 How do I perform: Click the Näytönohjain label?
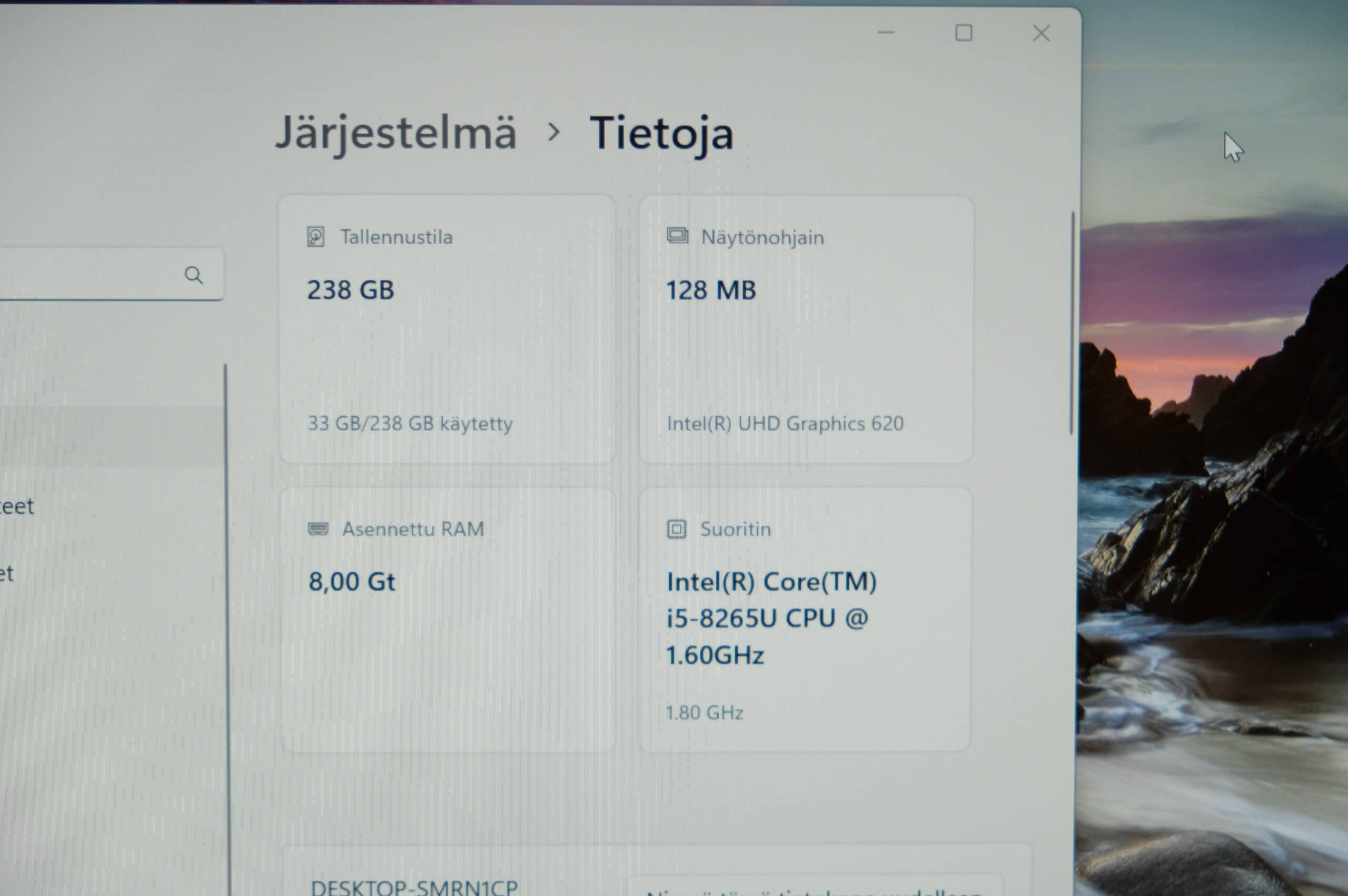763,237
